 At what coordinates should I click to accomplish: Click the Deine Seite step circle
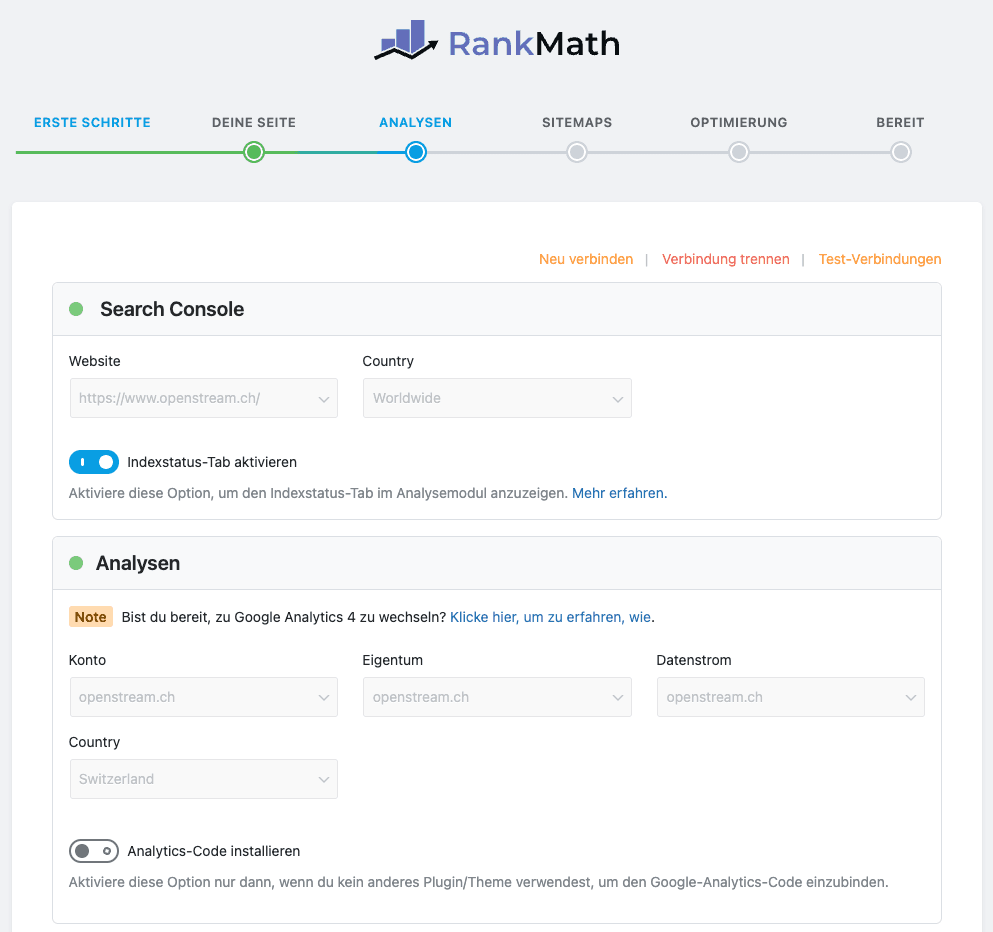(x=254, y=152)
